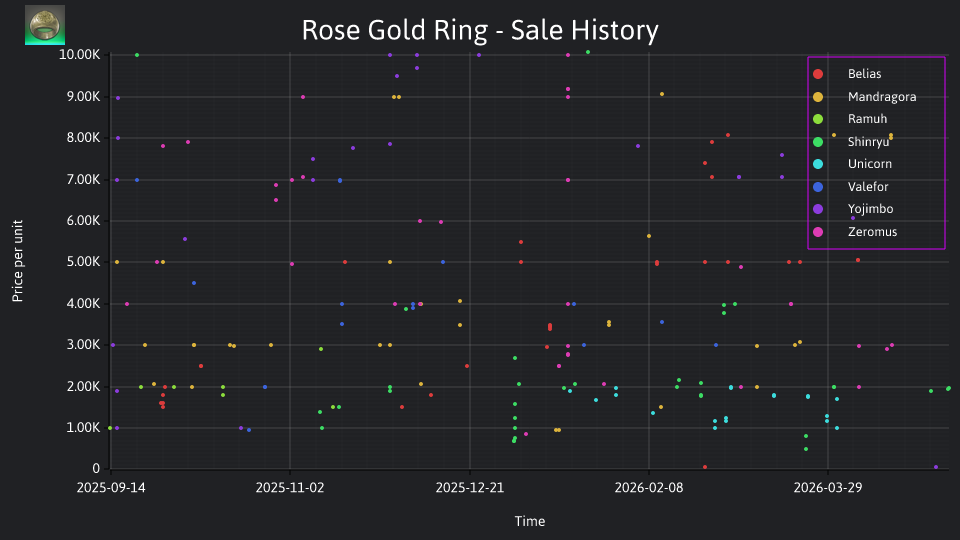
Task: Toggle the Belias series in legend
Action: (x=864, y=74)
